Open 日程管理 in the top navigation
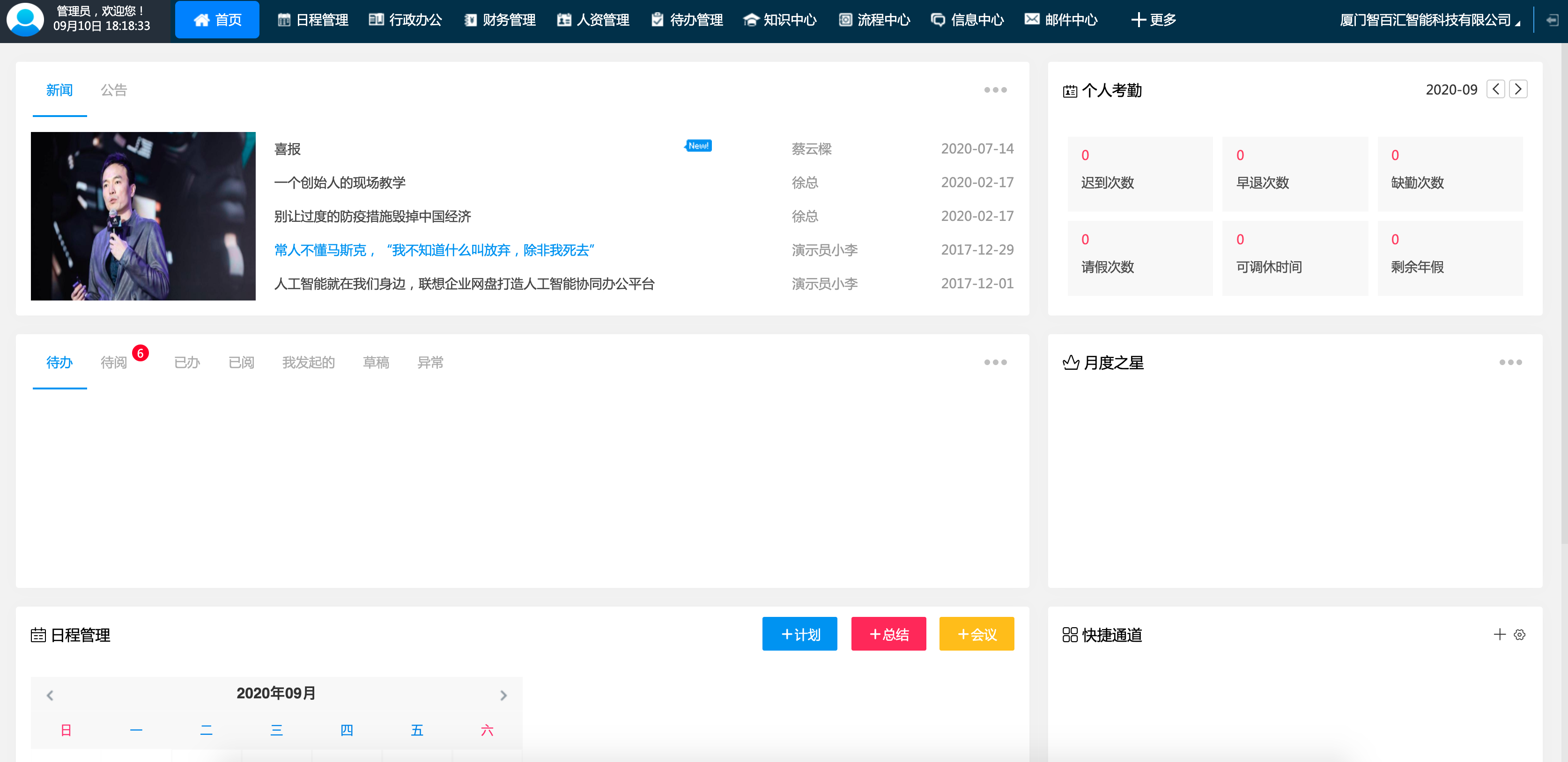This screenshot has height=762, width=1568. [x=313, y=20]
